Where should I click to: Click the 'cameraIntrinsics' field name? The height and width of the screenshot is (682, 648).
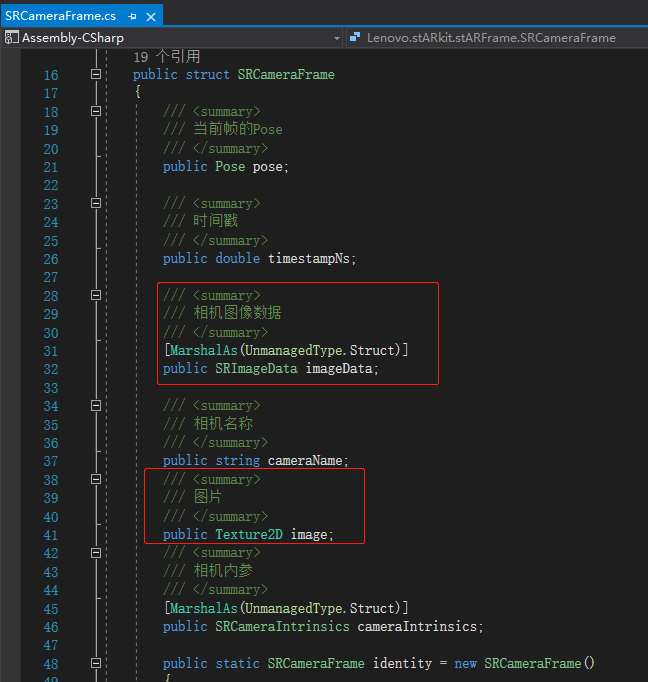418,627
